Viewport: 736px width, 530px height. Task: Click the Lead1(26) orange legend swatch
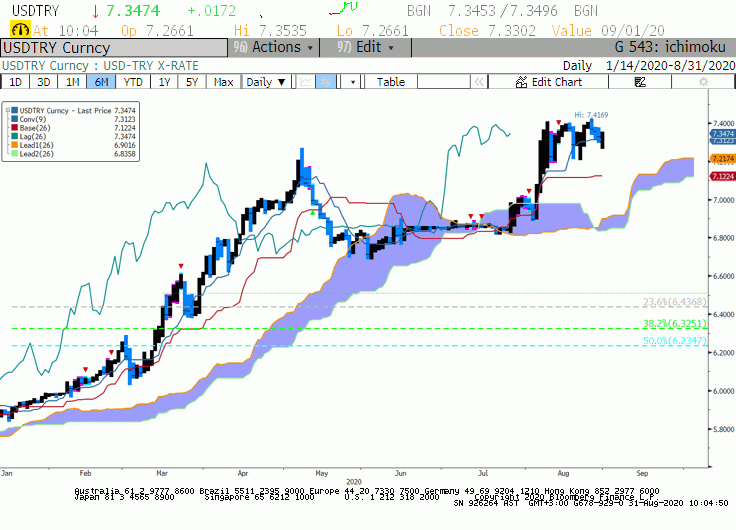[x=15, y=145]
